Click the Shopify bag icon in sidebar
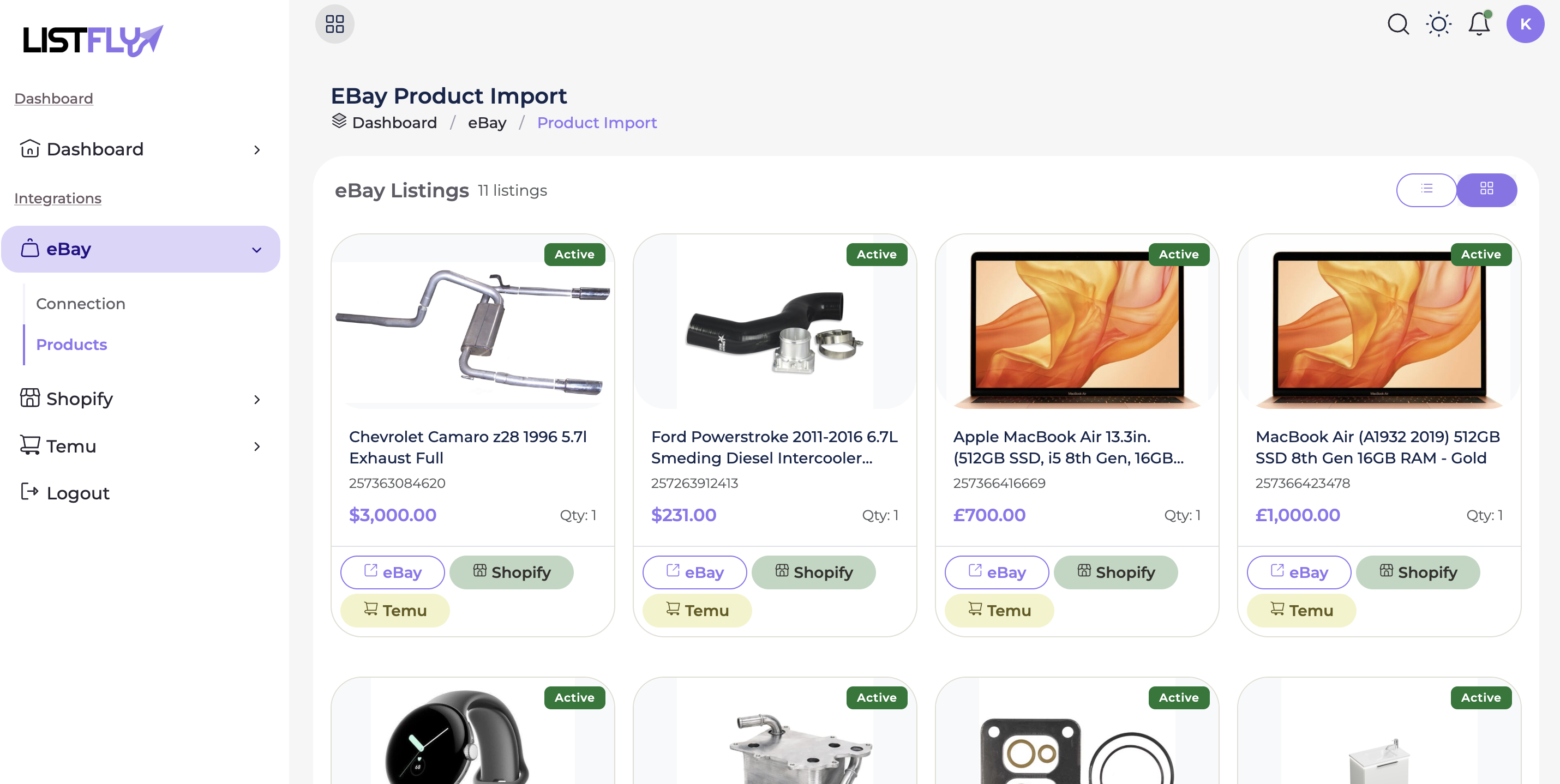 coord(29,399)
